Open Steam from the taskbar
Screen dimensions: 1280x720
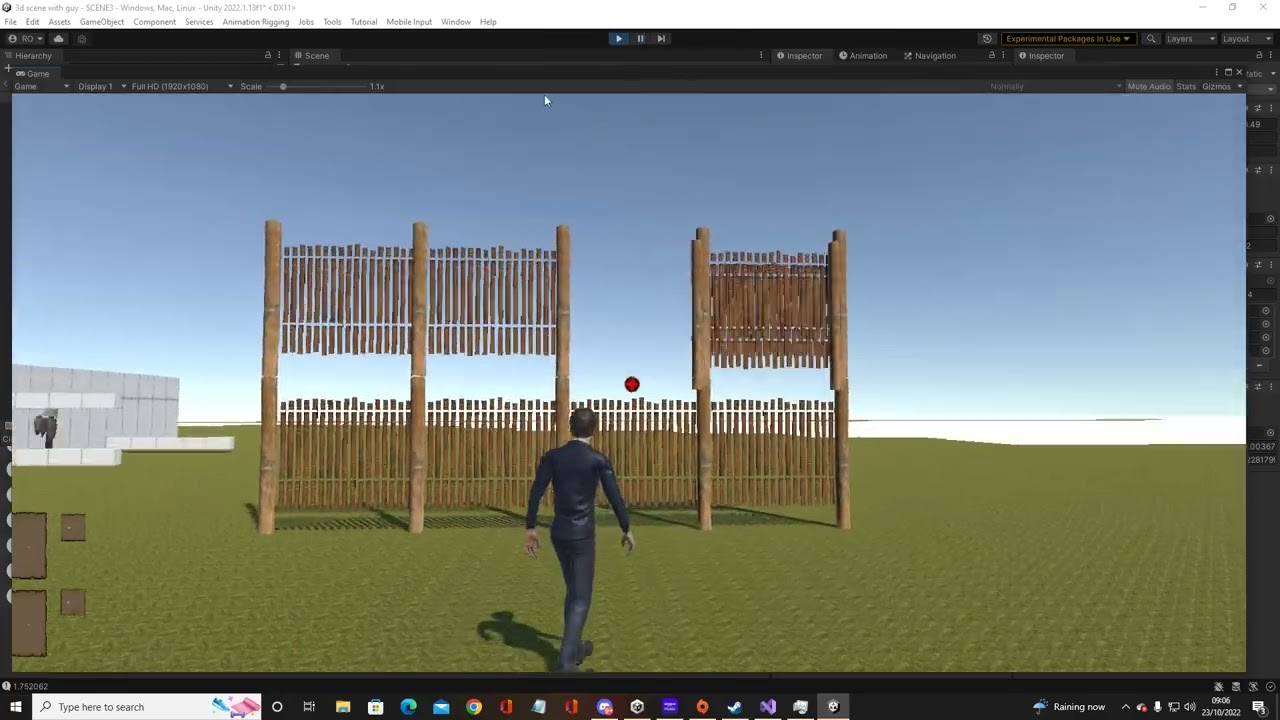tap(735, 707)
